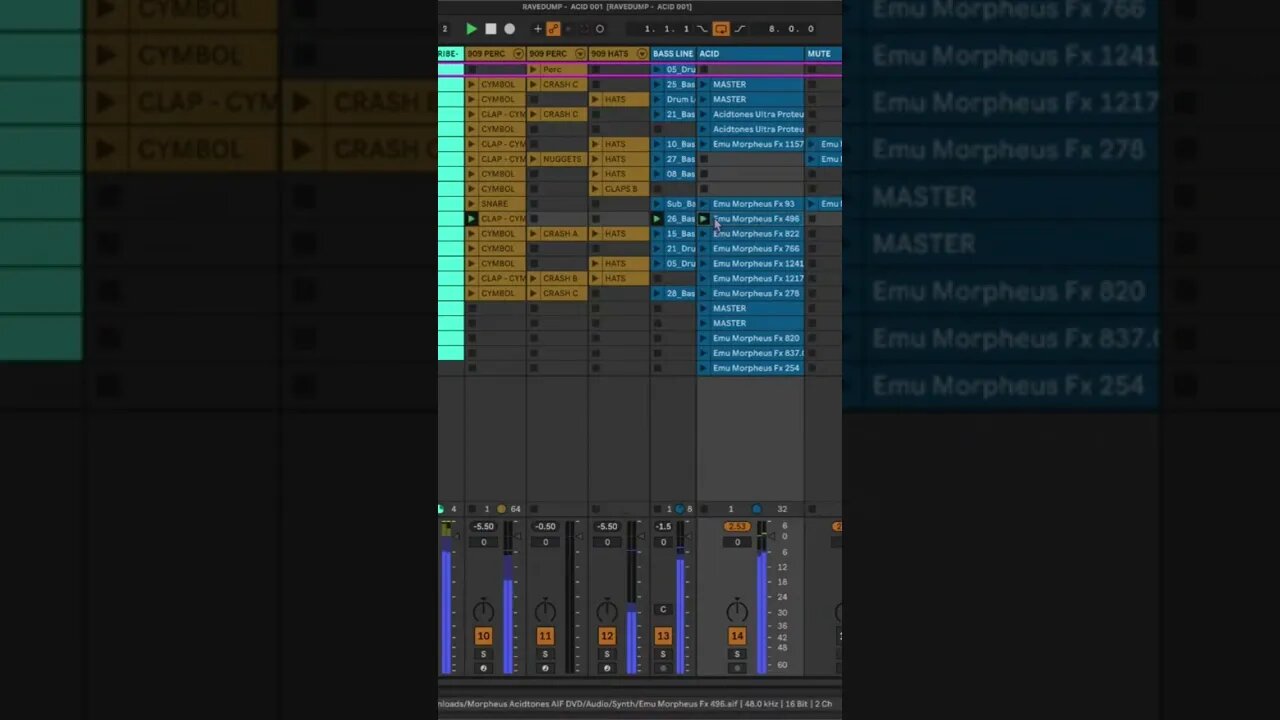Screen dimensions: 1280x720
Task: Launch the Emu Morpheus Fx 766 clip
Action: tap(704, 249)
